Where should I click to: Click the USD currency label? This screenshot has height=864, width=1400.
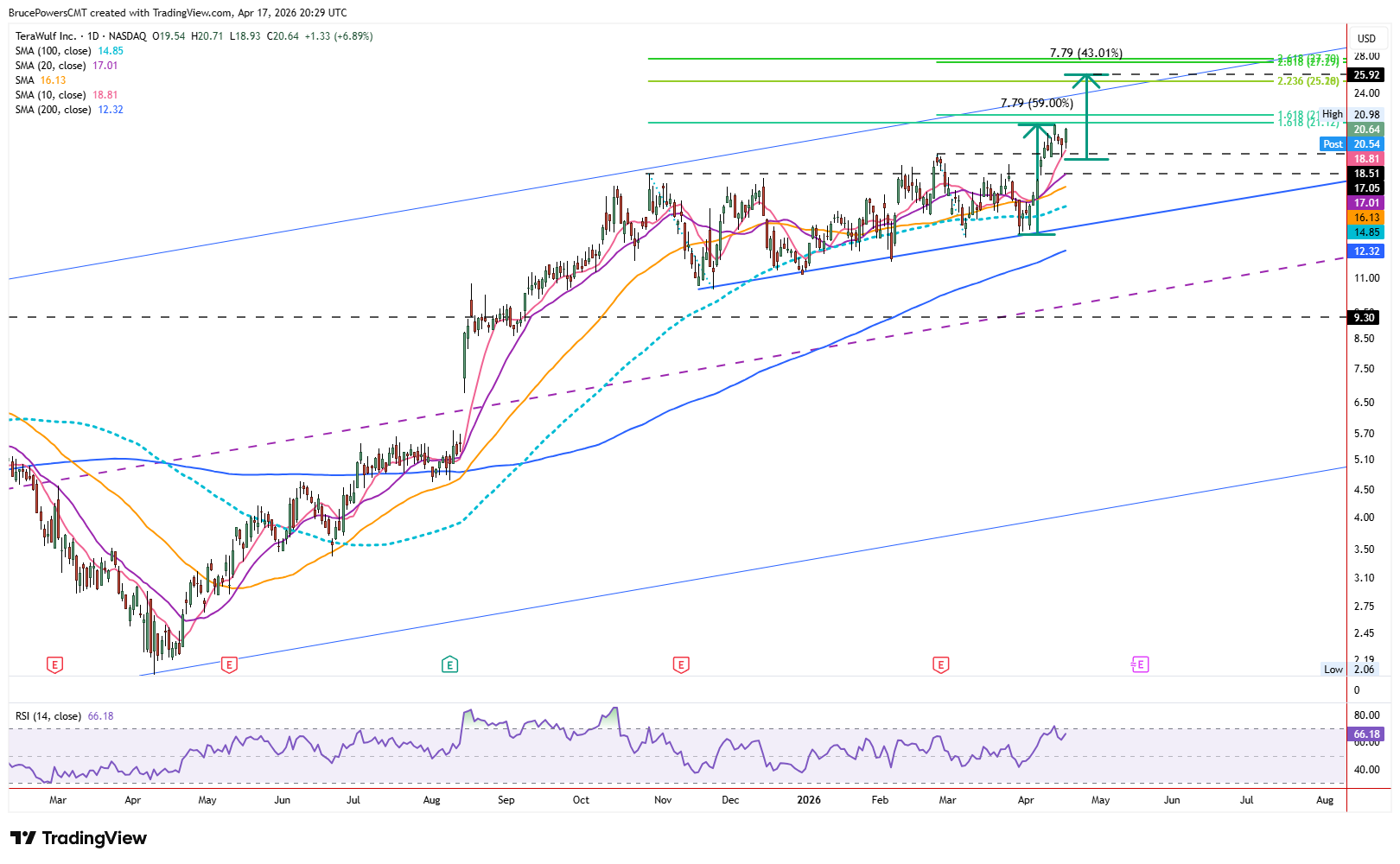tap(1366, 38)
